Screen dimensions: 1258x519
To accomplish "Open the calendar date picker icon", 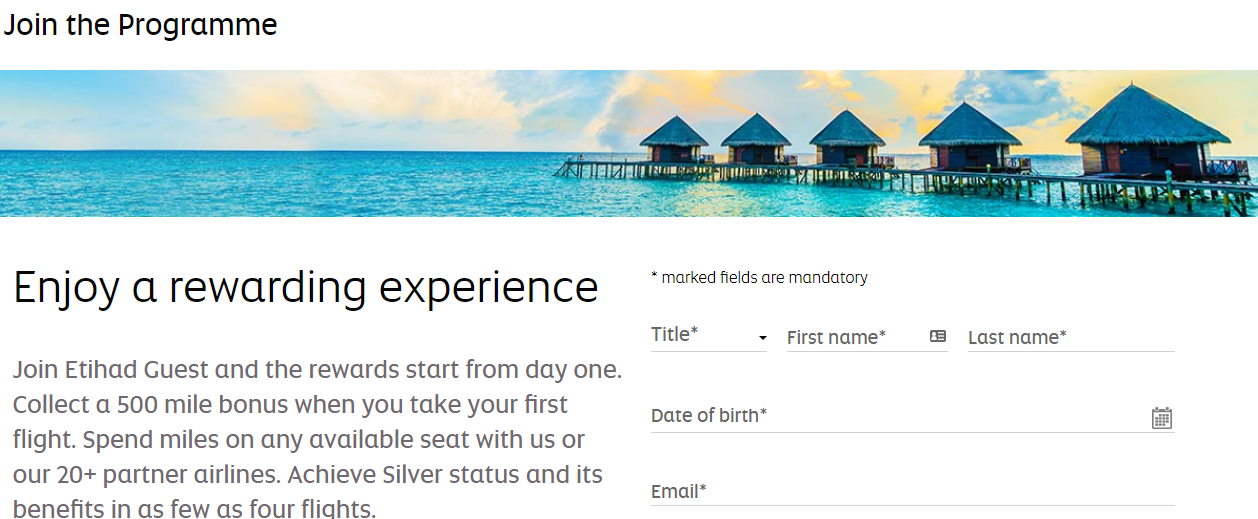I will click(1161, 418).
